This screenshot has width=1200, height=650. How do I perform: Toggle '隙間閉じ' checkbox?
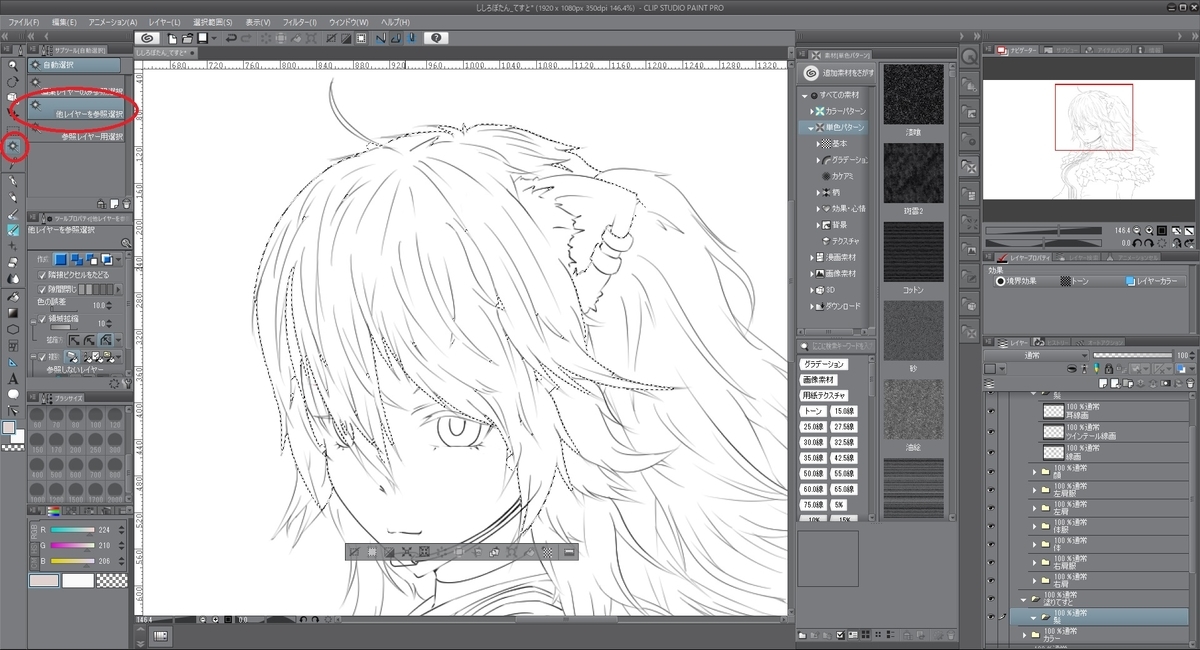42,288
